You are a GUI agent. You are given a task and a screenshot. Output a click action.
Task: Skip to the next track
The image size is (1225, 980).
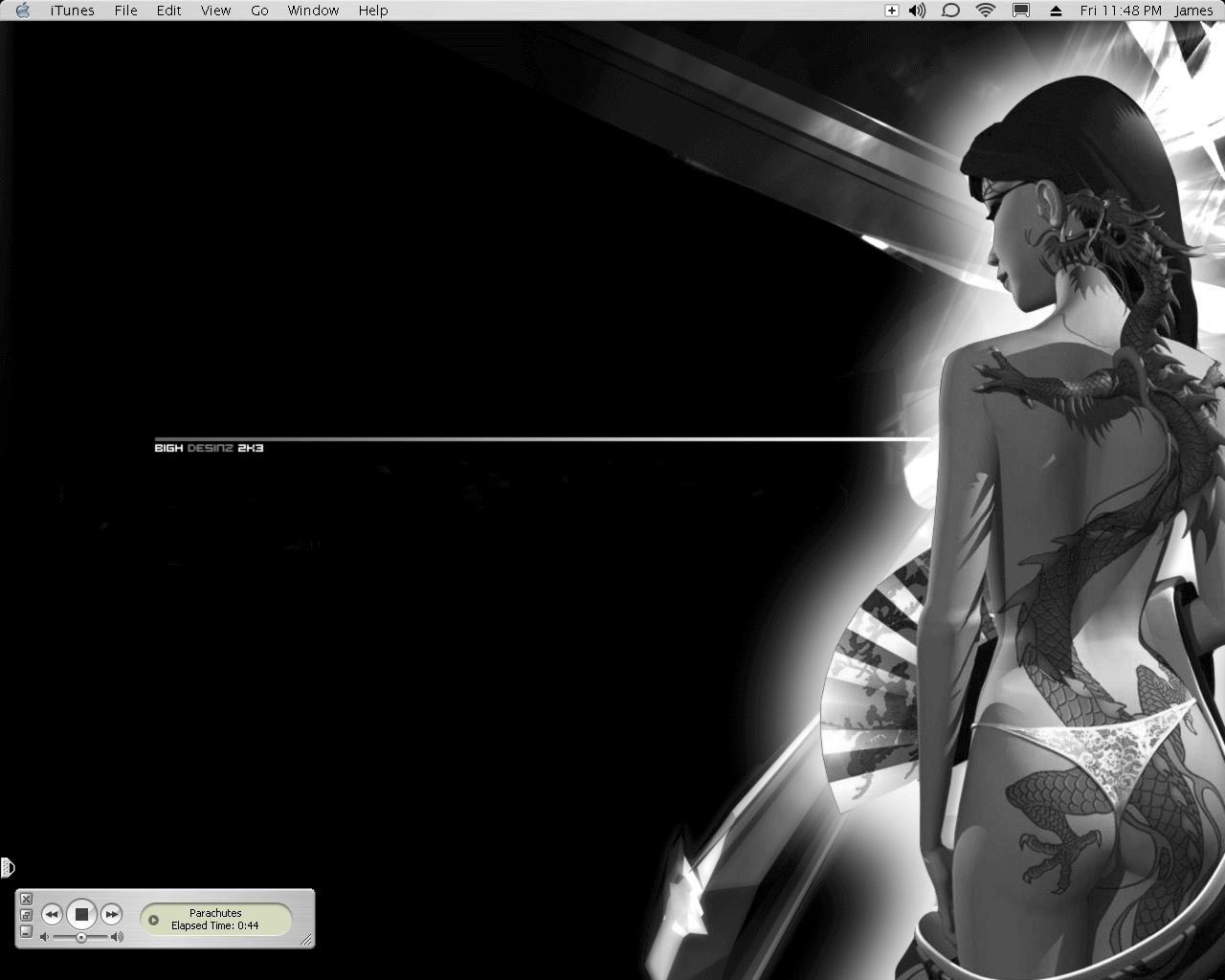click(x=112, y=915)
